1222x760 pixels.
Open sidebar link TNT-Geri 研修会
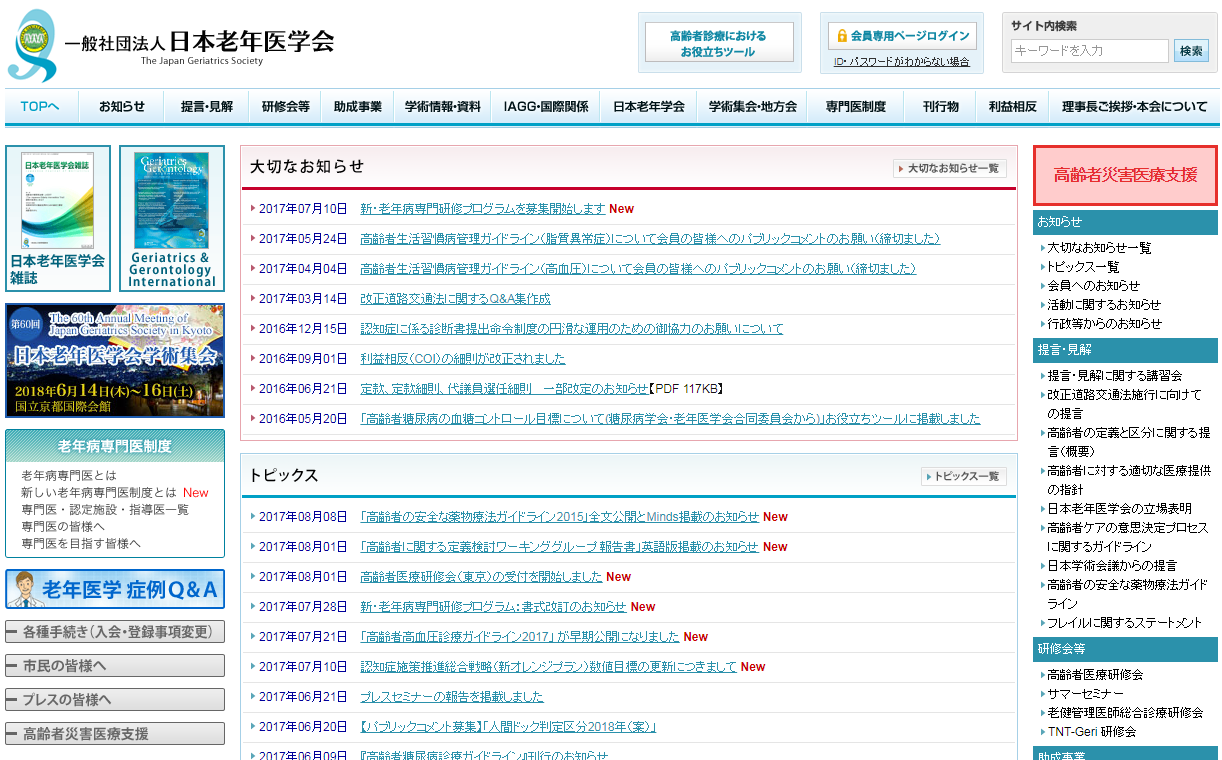click(1092, 731)
